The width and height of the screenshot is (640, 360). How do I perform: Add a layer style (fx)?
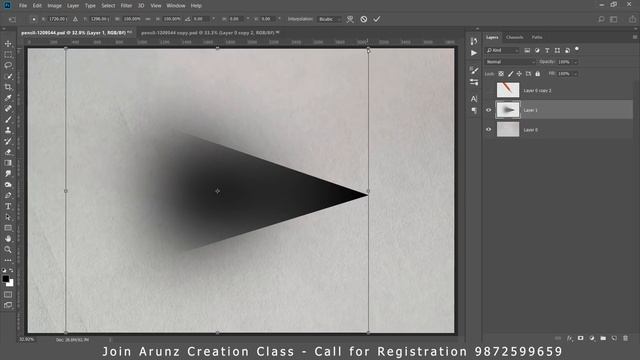(570, 338)
